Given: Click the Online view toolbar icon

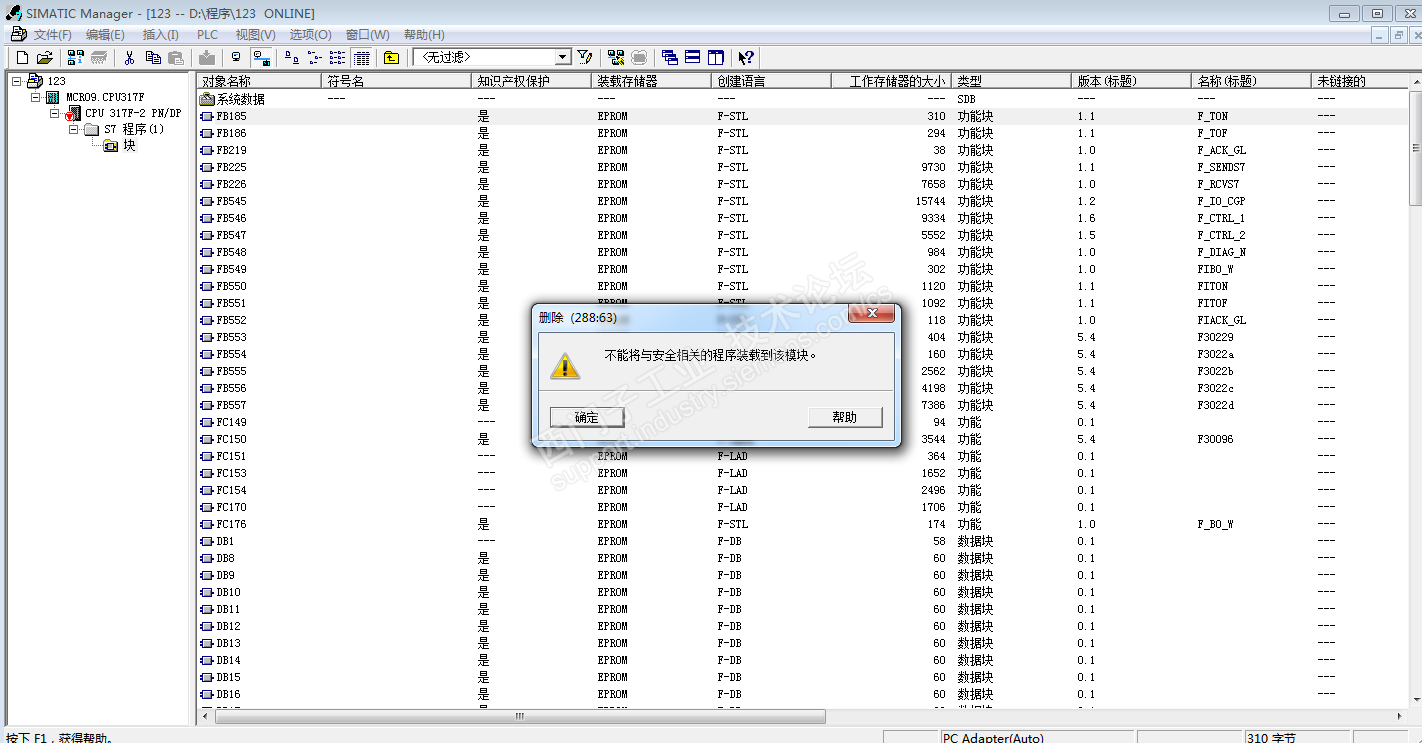Looking at the screenshot, I should [262, 58].
